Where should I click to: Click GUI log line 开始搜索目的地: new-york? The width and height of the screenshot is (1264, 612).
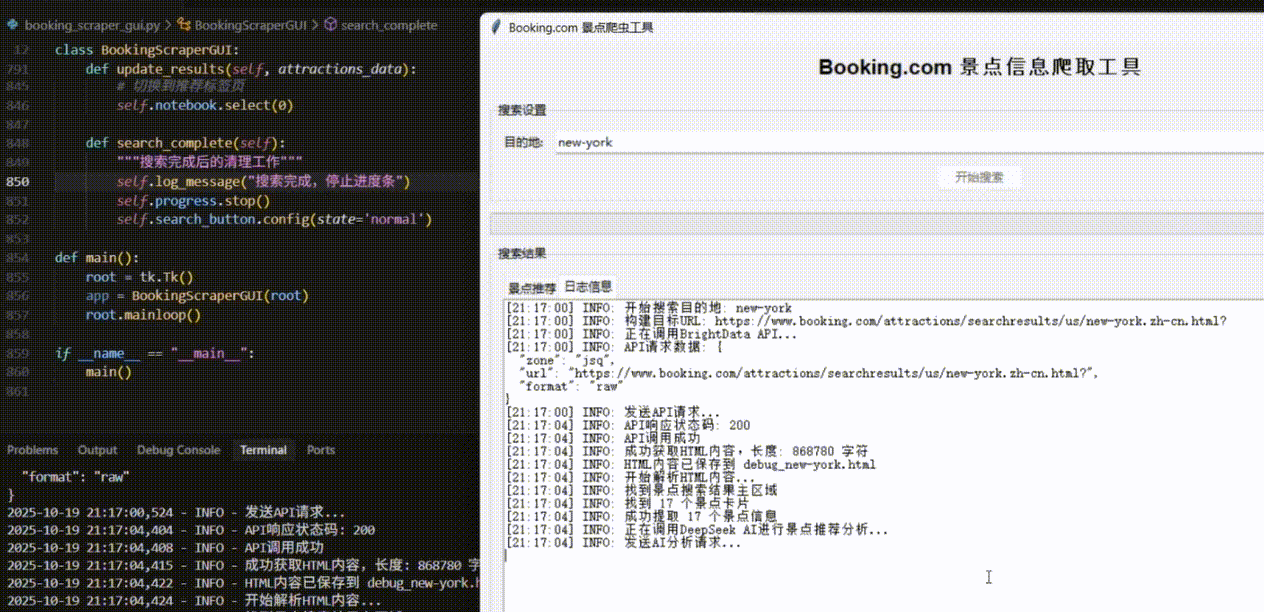pyautogui.click(x=648, y=308)
